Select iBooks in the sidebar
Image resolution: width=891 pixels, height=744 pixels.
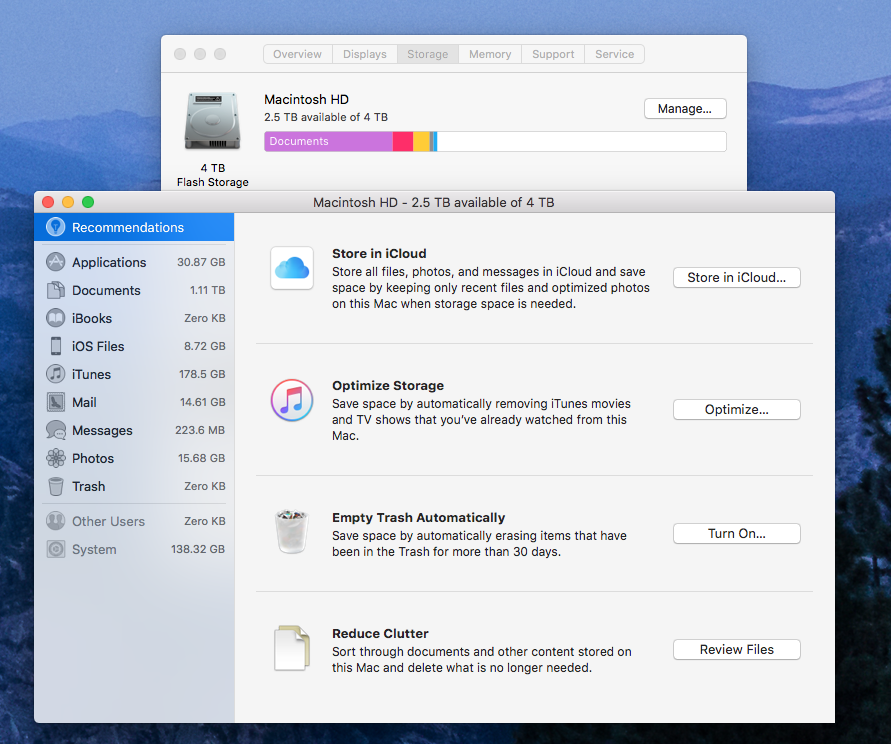click(135, 318)
